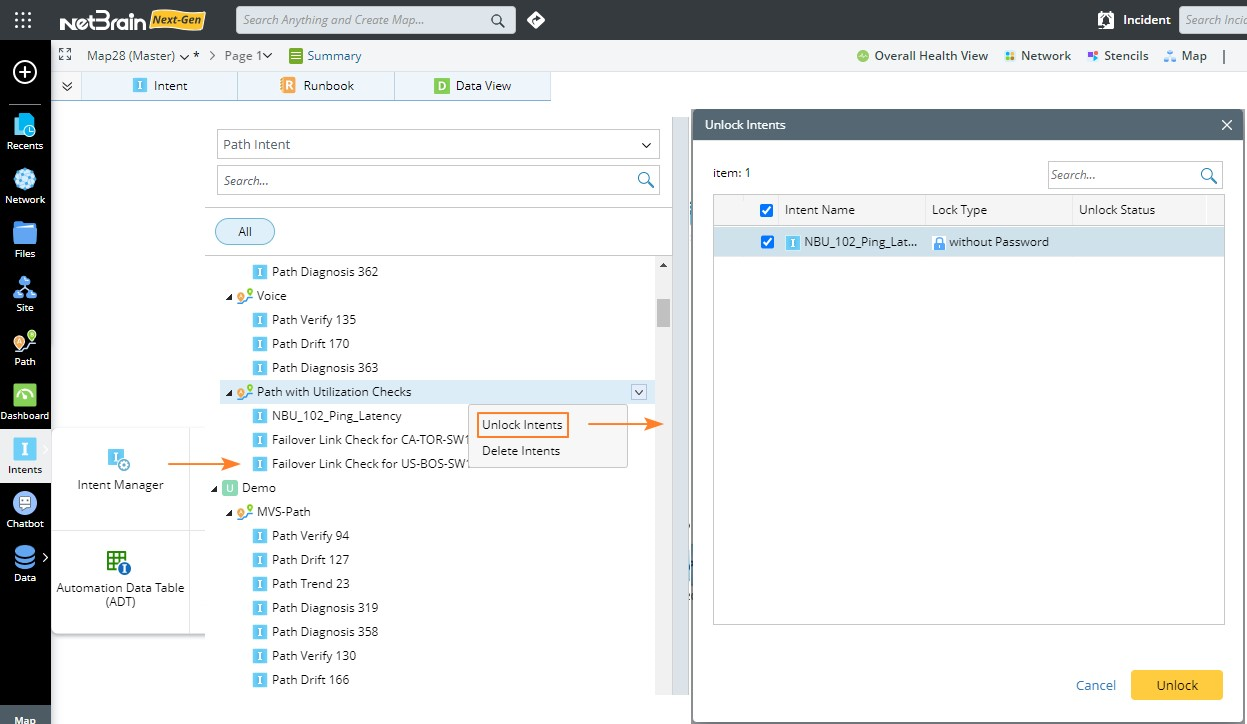Viewport: 1247px width, 724px height.
Task: Click the intent tree vertical scrollbar
Action: pyautogui.click(x=662, y=313)
